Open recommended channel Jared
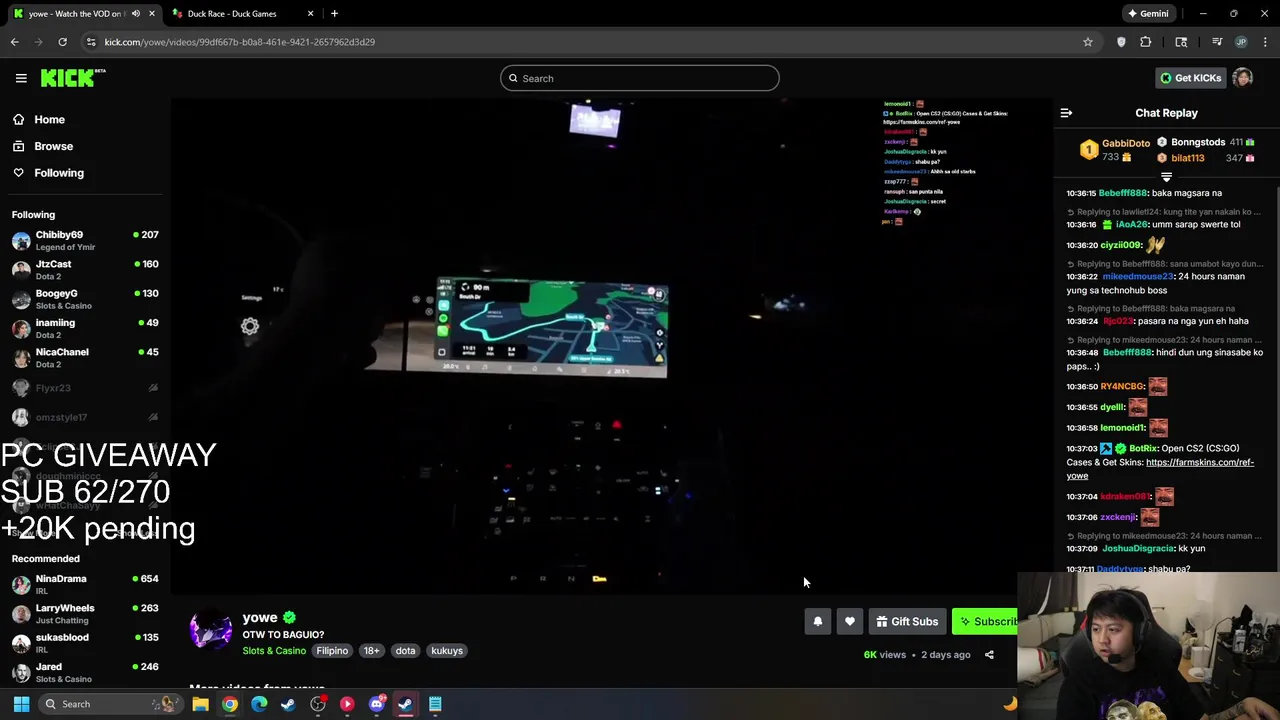 pos(85,672)
